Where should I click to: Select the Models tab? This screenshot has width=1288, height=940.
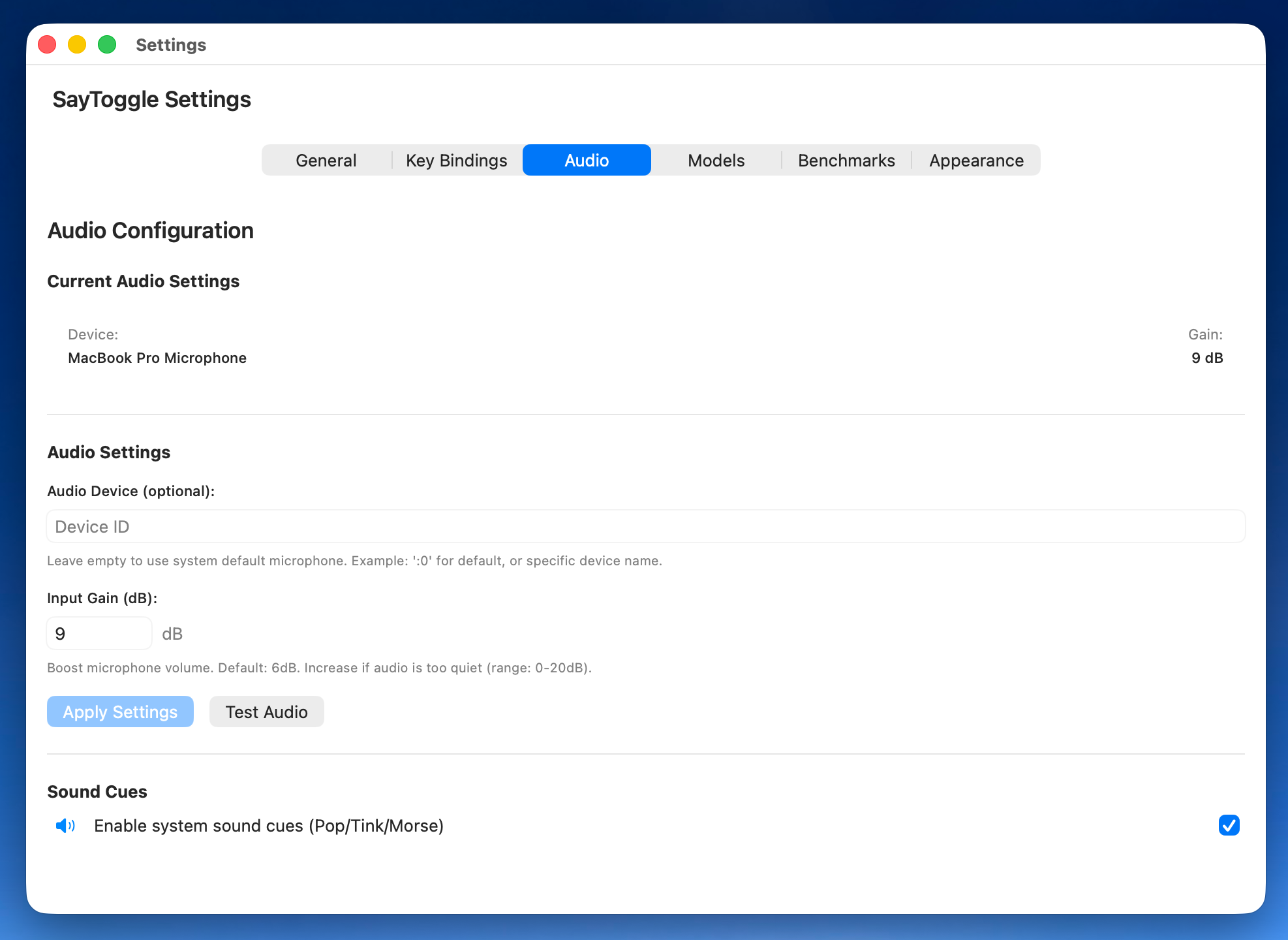(715, 160)
